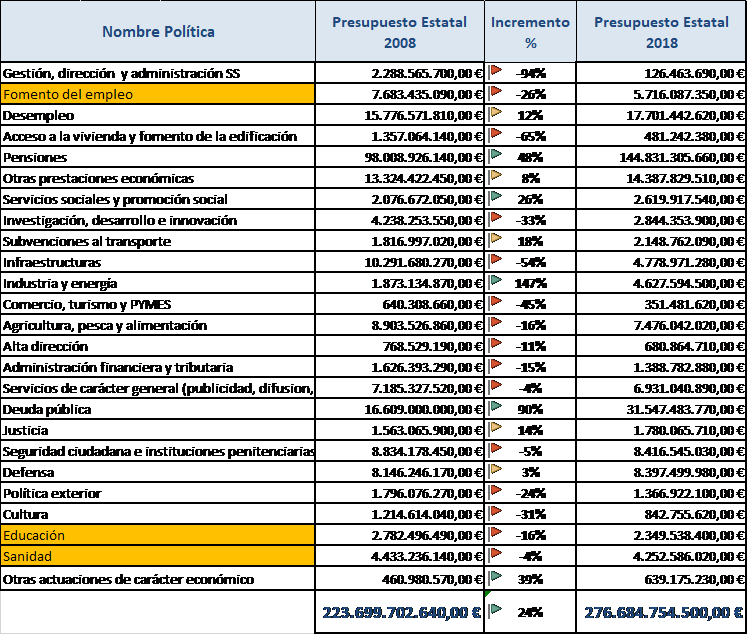This screenshot has width=748, height=635.
Task: Click the green flag in the totals row
Action: coord(495,610)
